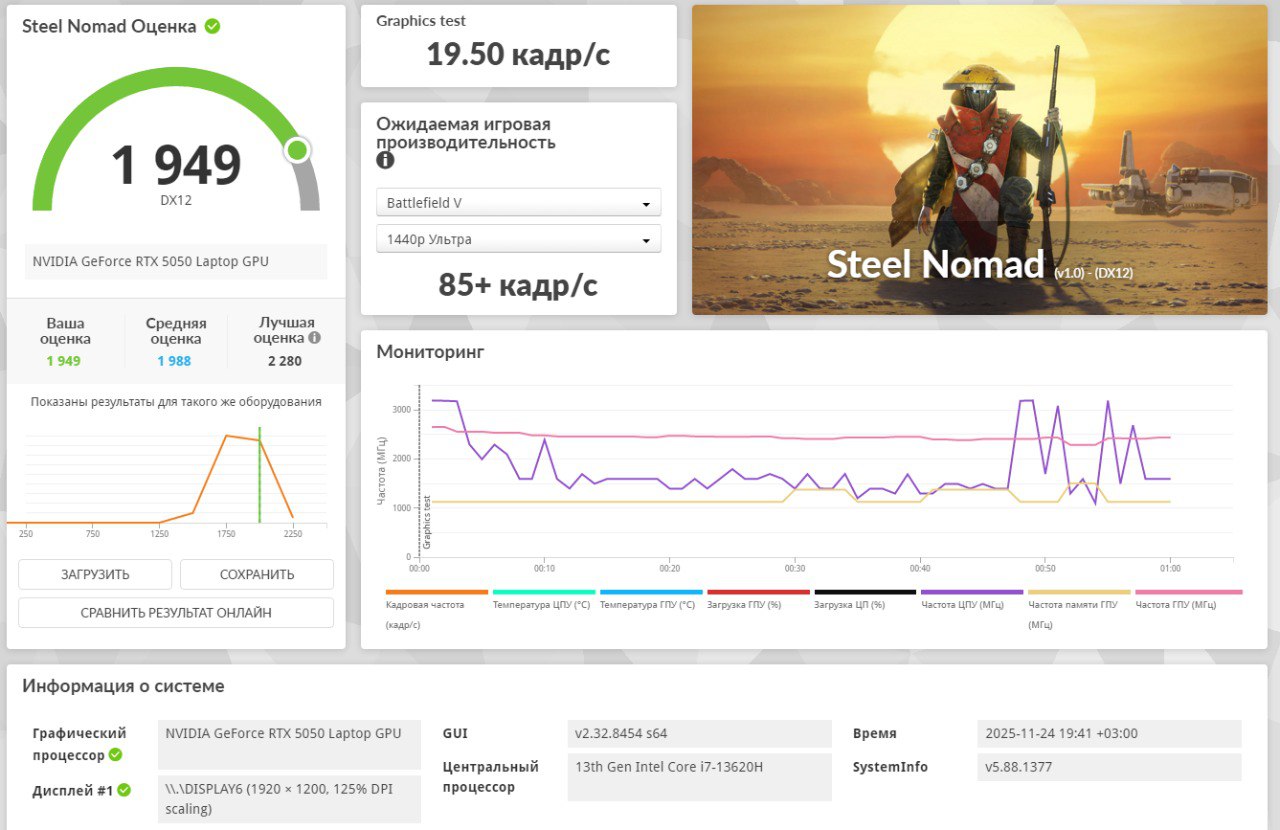Open the 1440p Ультра preset dropdown
The width and height of the screenshot is (1280, 830).
click(519, 239)
